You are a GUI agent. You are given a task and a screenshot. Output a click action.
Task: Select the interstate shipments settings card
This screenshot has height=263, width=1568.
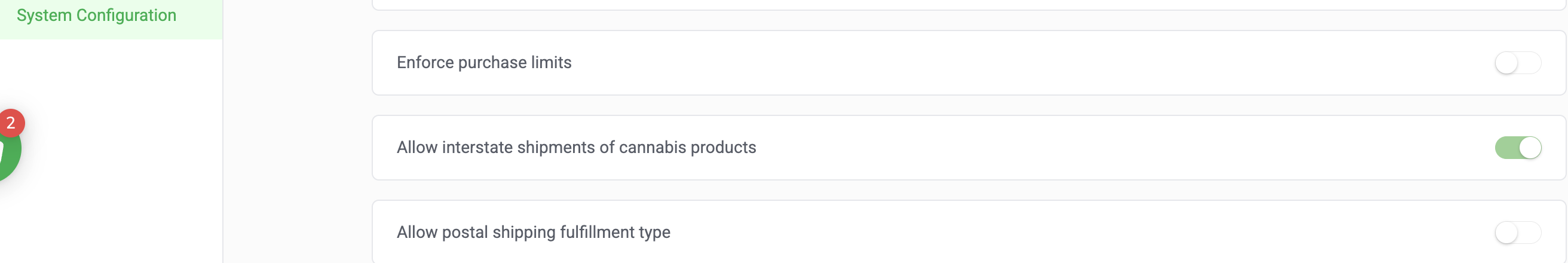(x=969, y=147)
